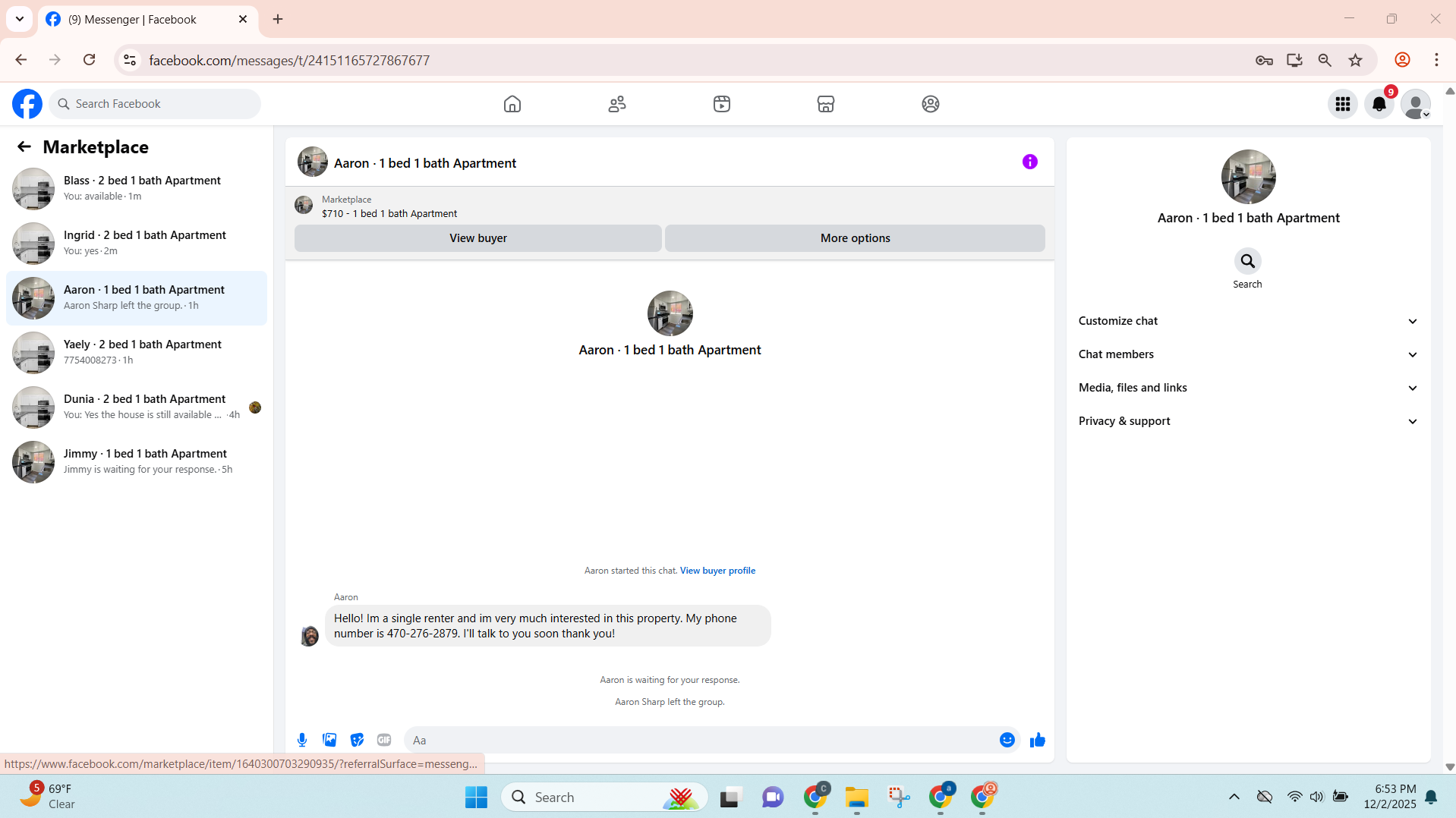This screenshot has width=1456, height=818.
Task: Click Aaron's listing photo in right panel
Action: (1248, 177)
